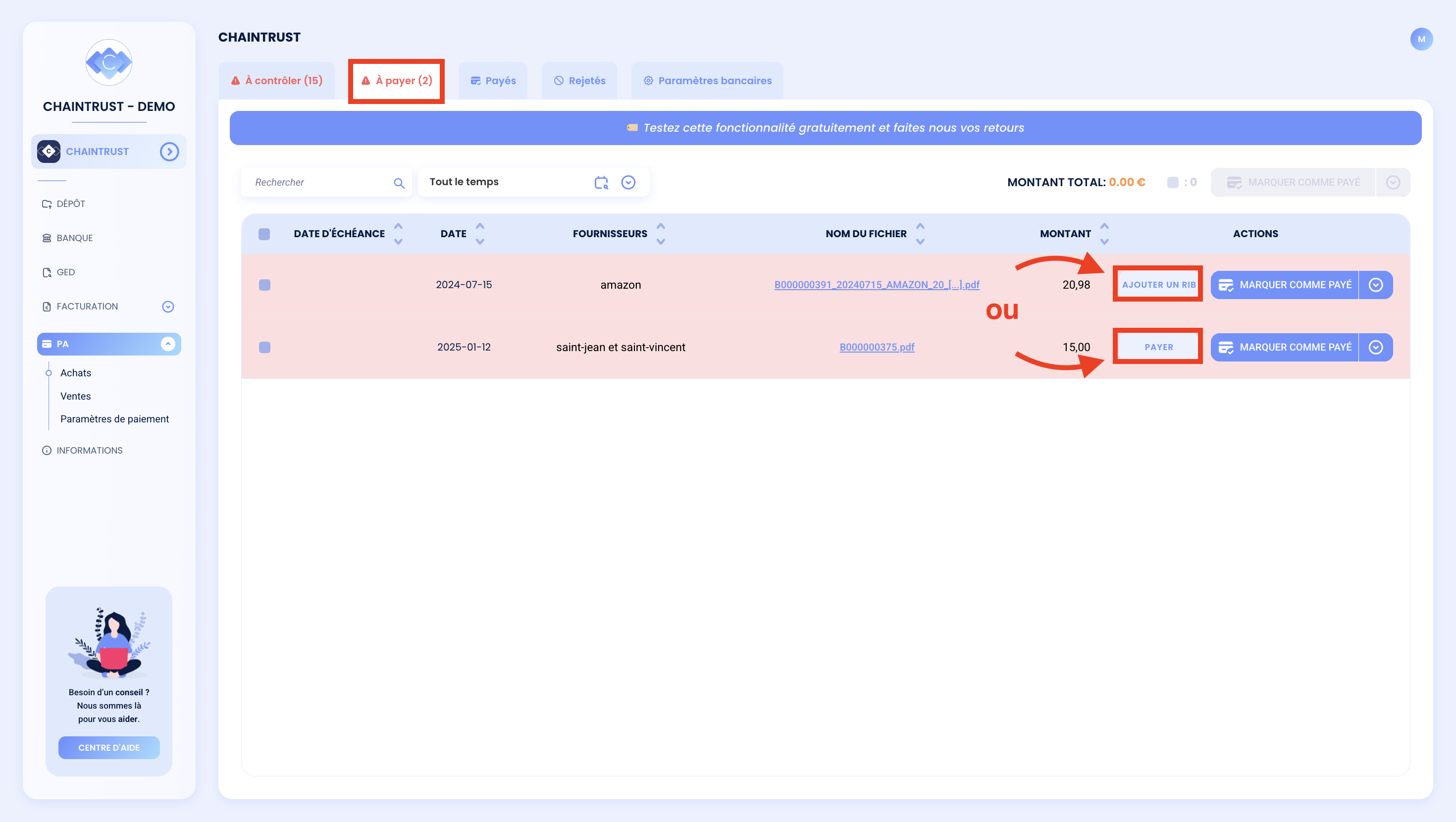Image resolution: width=1456 pixels, height=822 pixels.
Task: Click the Rechercher search field
Action: coord(326,182)
